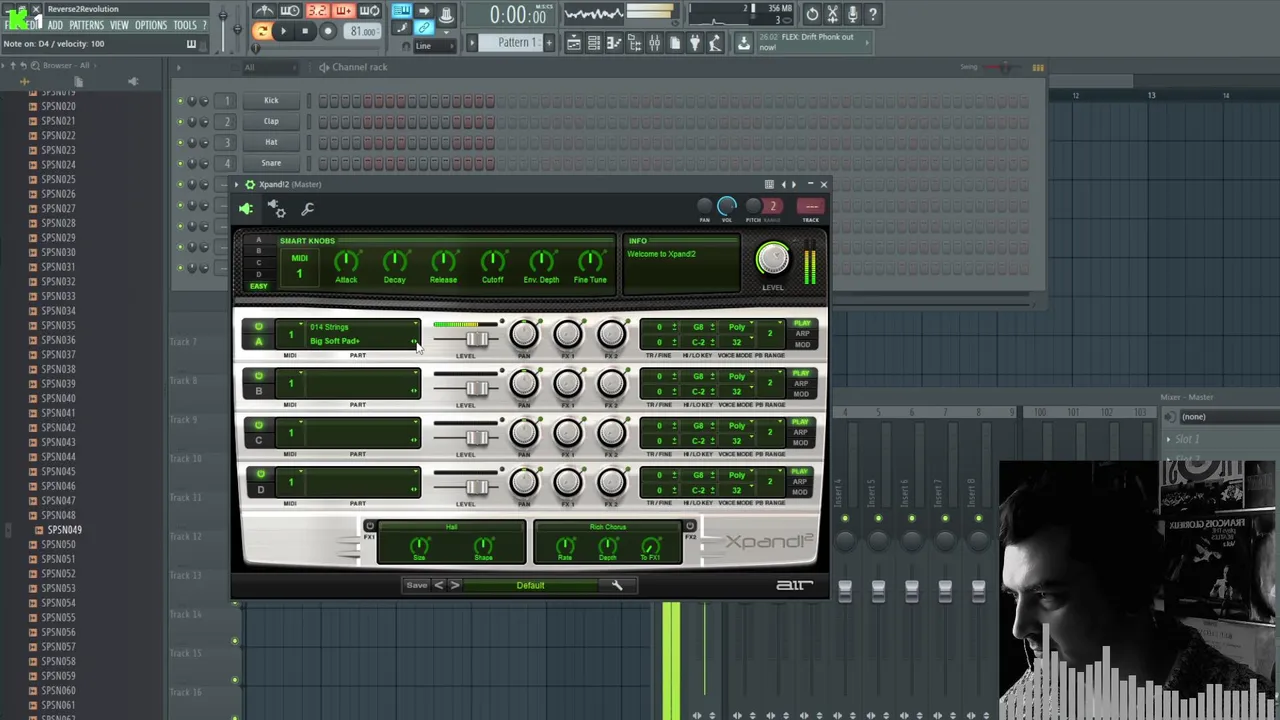Go to previous Xpand!2 preset
Image resolution: width=1280 pixels, height=720 pixels.
438,585
